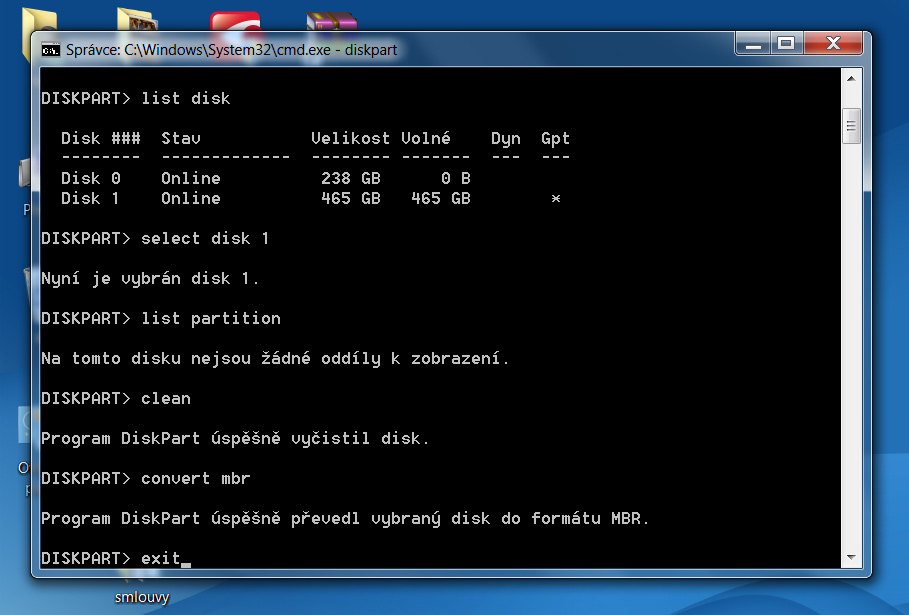909x615 pixels.
Task: Click the scrollbar down arrow
Action: 851,557
